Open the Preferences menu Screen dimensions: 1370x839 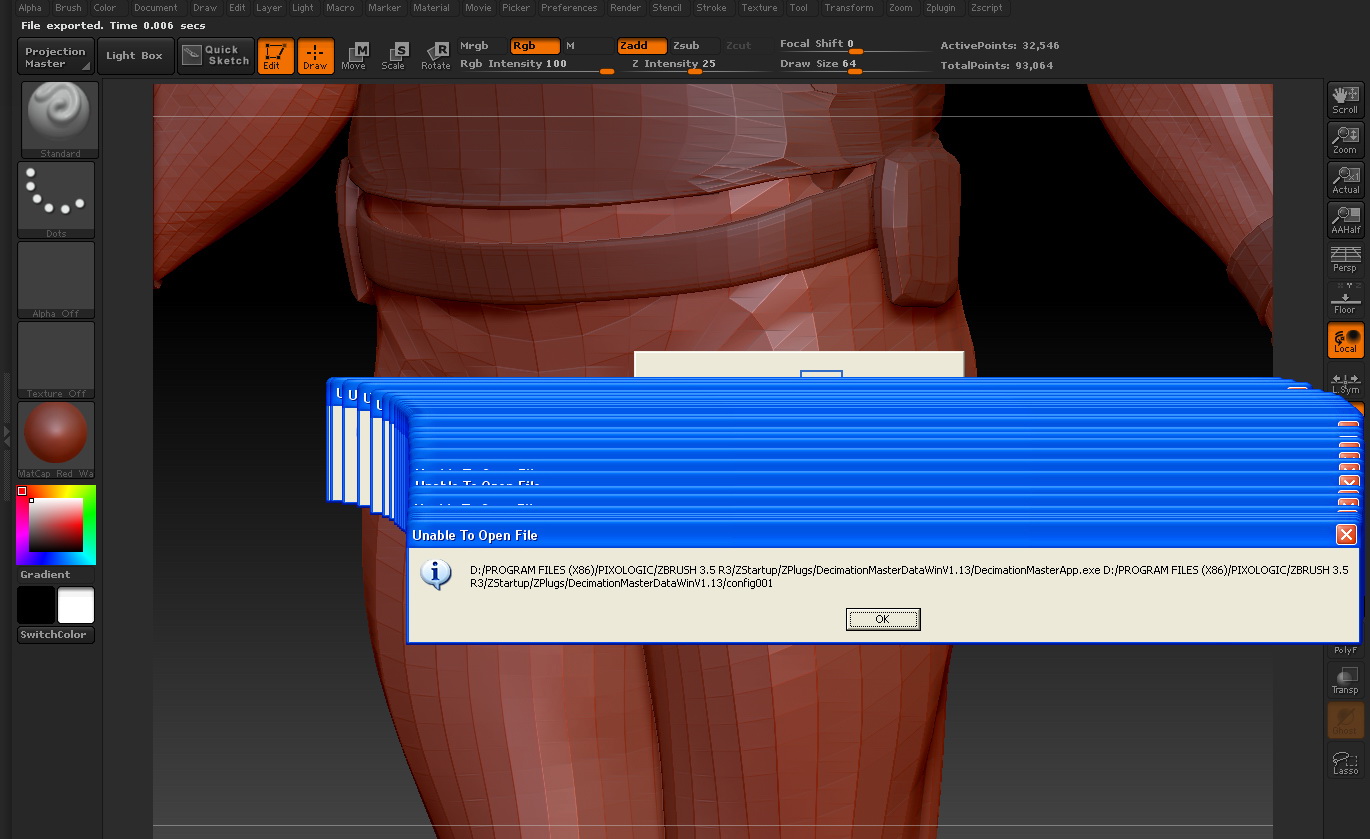(568, 8)
